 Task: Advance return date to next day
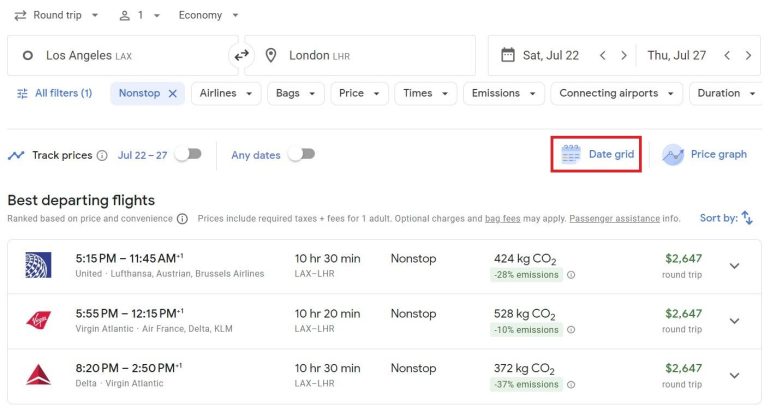pos(748,56)
